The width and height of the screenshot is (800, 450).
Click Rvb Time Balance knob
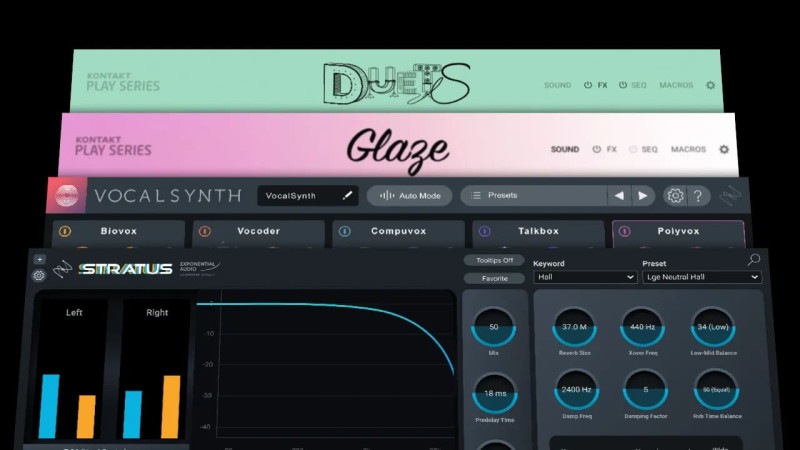pyautogui.click(x=716, y=390)
